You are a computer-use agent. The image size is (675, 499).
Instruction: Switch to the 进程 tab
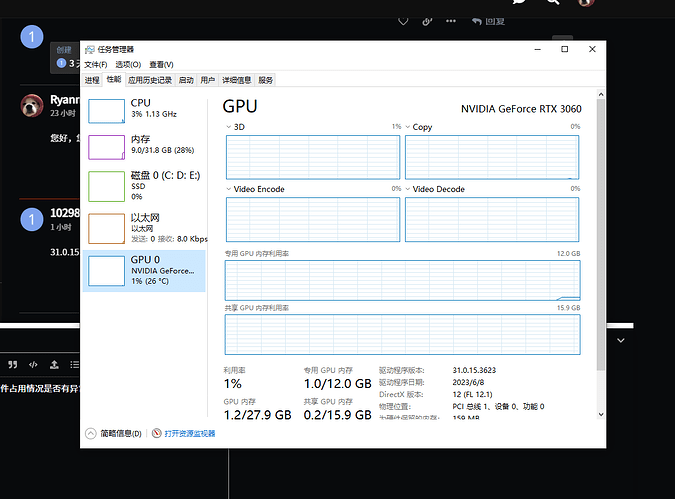point(92,80)
